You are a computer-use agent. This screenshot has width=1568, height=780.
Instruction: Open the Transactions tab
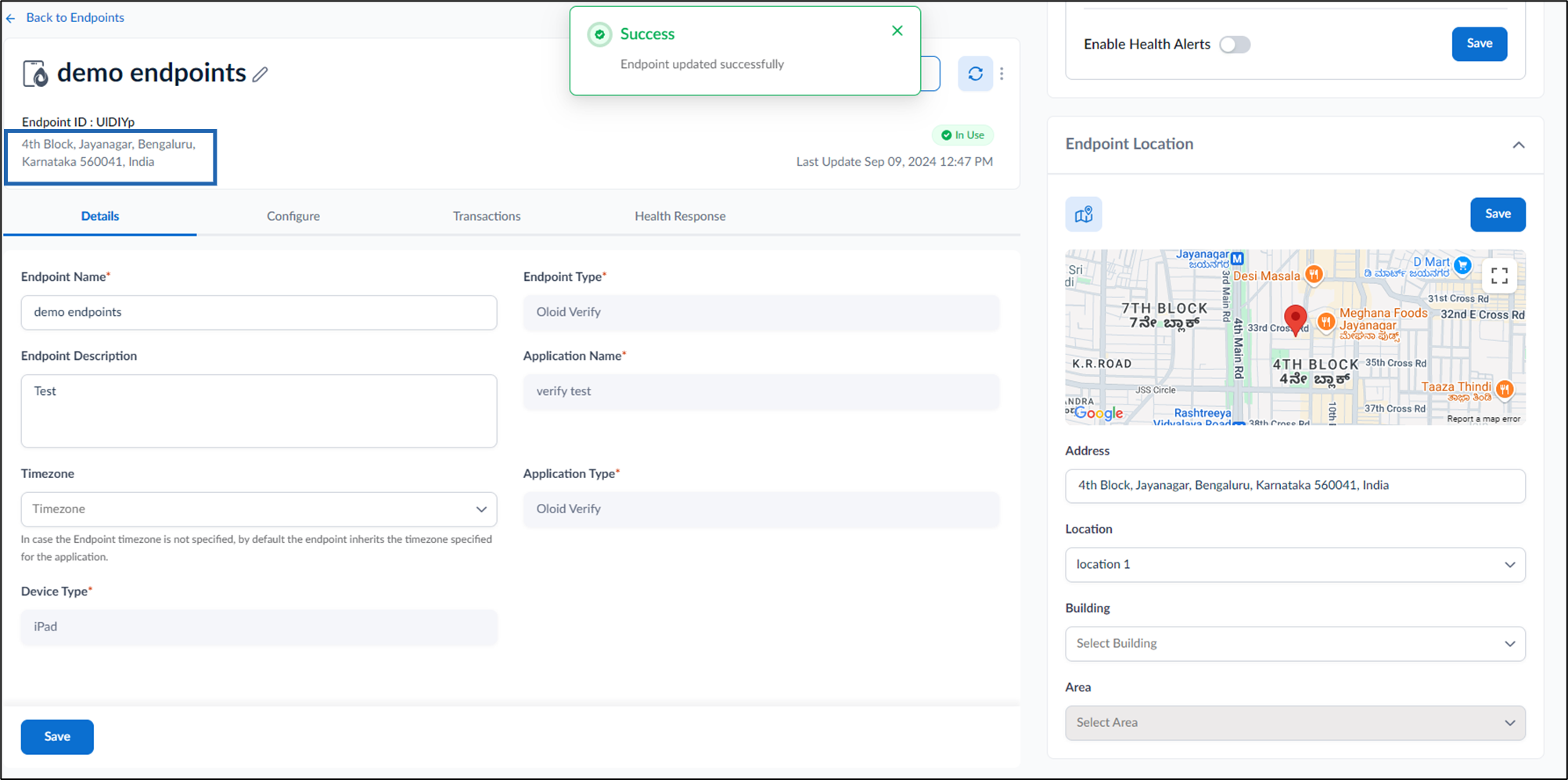[487, 216]
